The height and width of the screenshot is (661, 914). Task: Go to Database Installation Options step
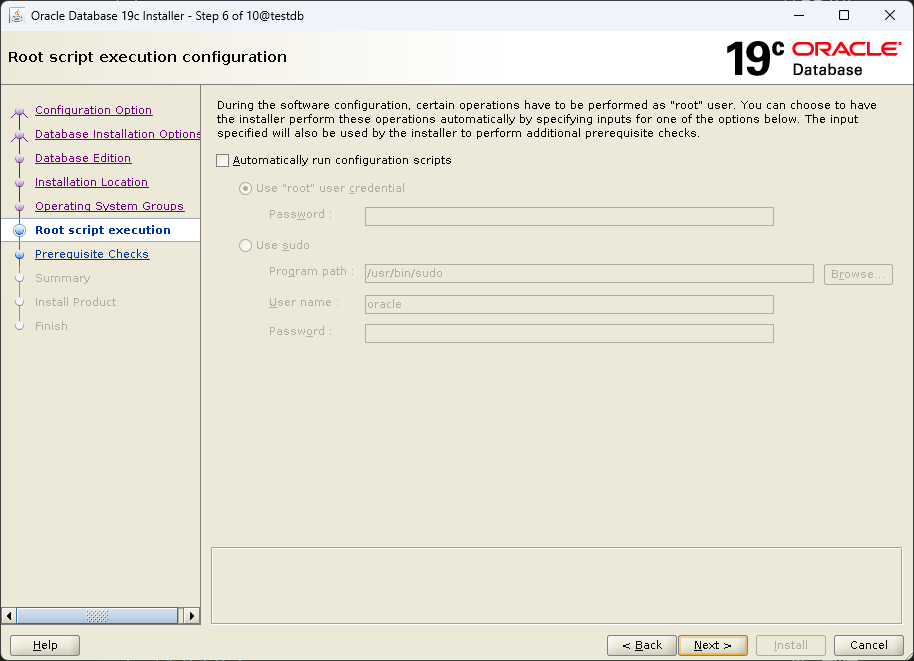(x=117, y=134)
